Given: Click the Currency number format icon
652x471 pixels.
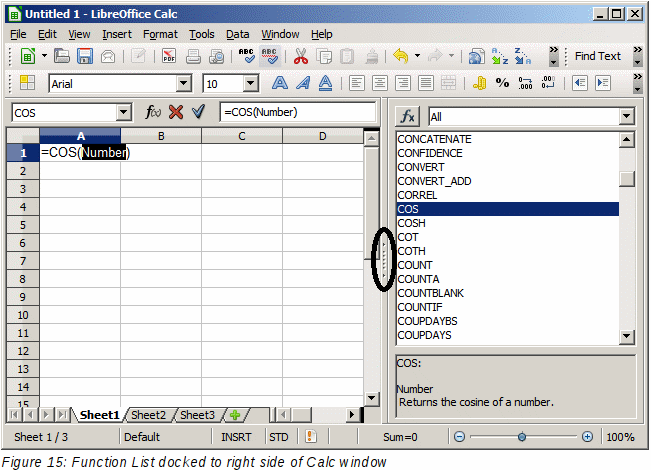Looking at the screenshot, I should coord(480,83).
